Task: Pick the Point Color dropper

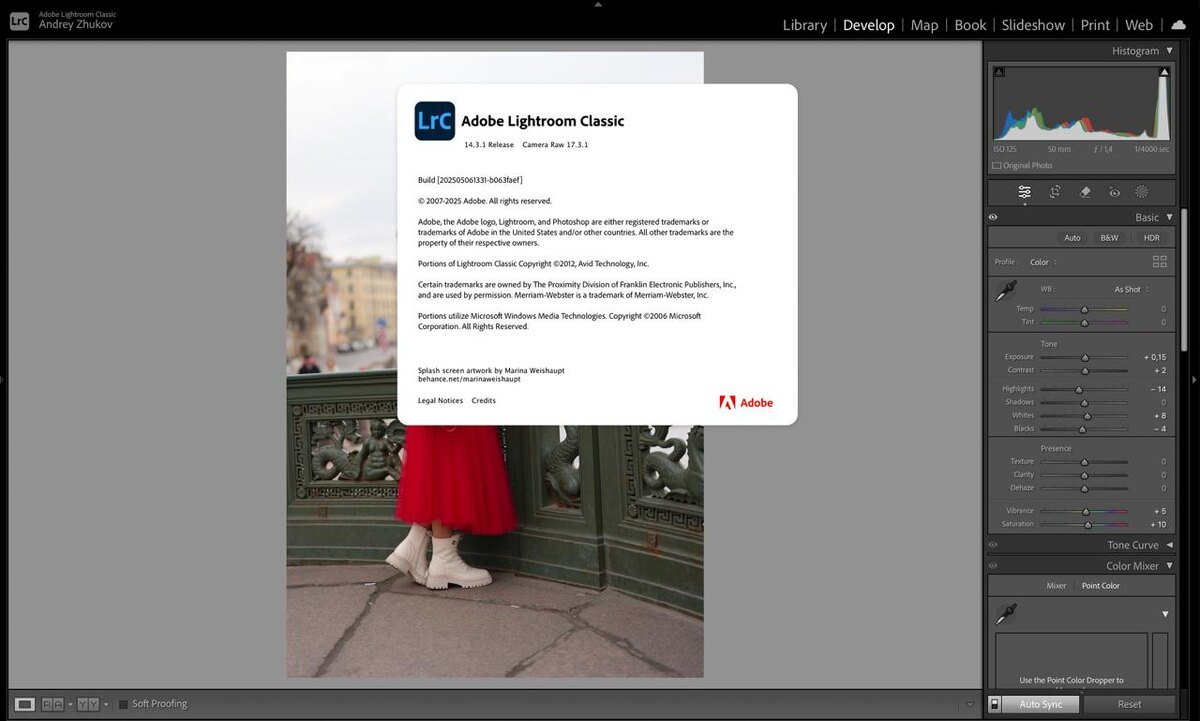Action: point(1006,613)
